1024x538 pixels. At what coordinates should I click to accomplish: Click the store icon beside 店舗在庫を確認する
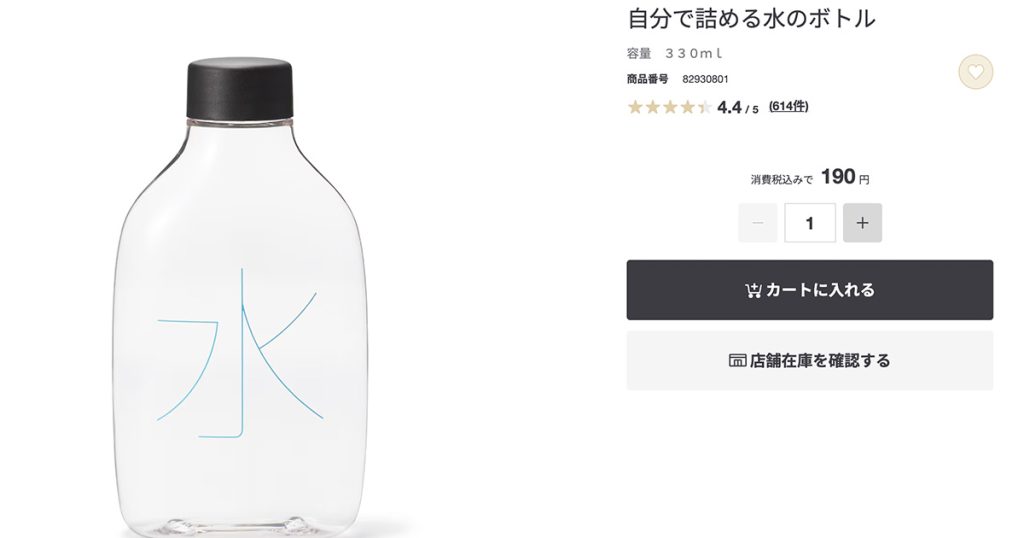[x=737, y=360]
